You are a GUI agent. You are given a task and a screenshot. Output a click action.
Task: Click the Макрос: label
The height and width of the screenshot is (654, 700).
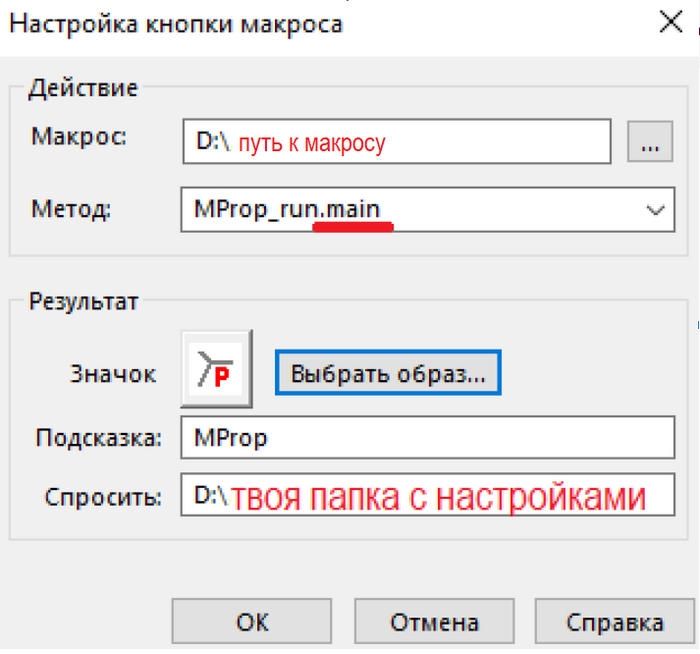(80, 136)
